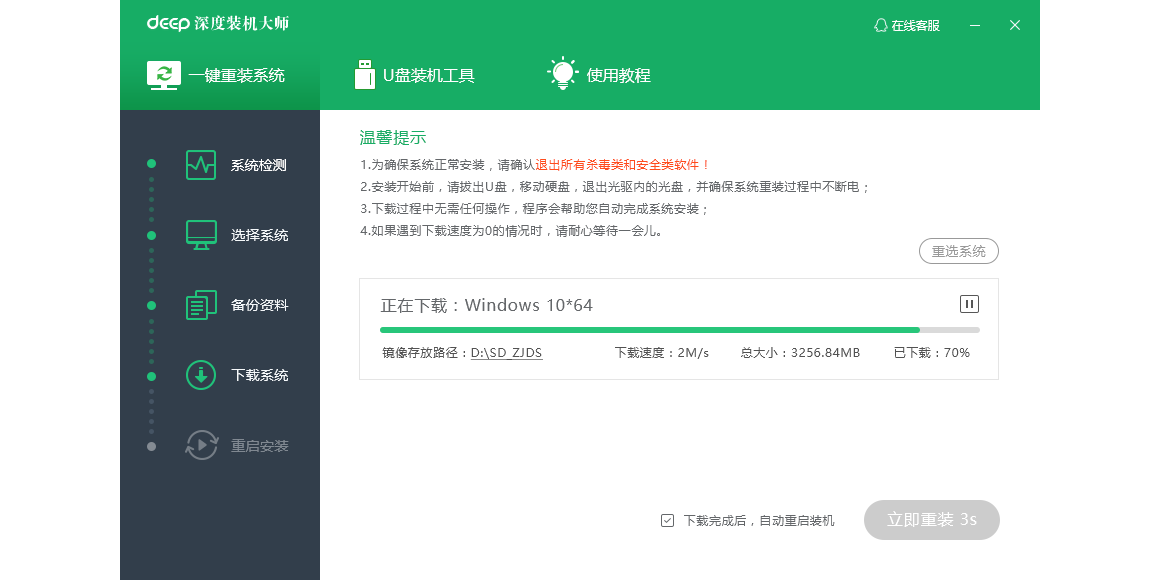Viewport: 1160px width, 580px height.
Task: Click the 立即重装 button
Action: [931, 520]
